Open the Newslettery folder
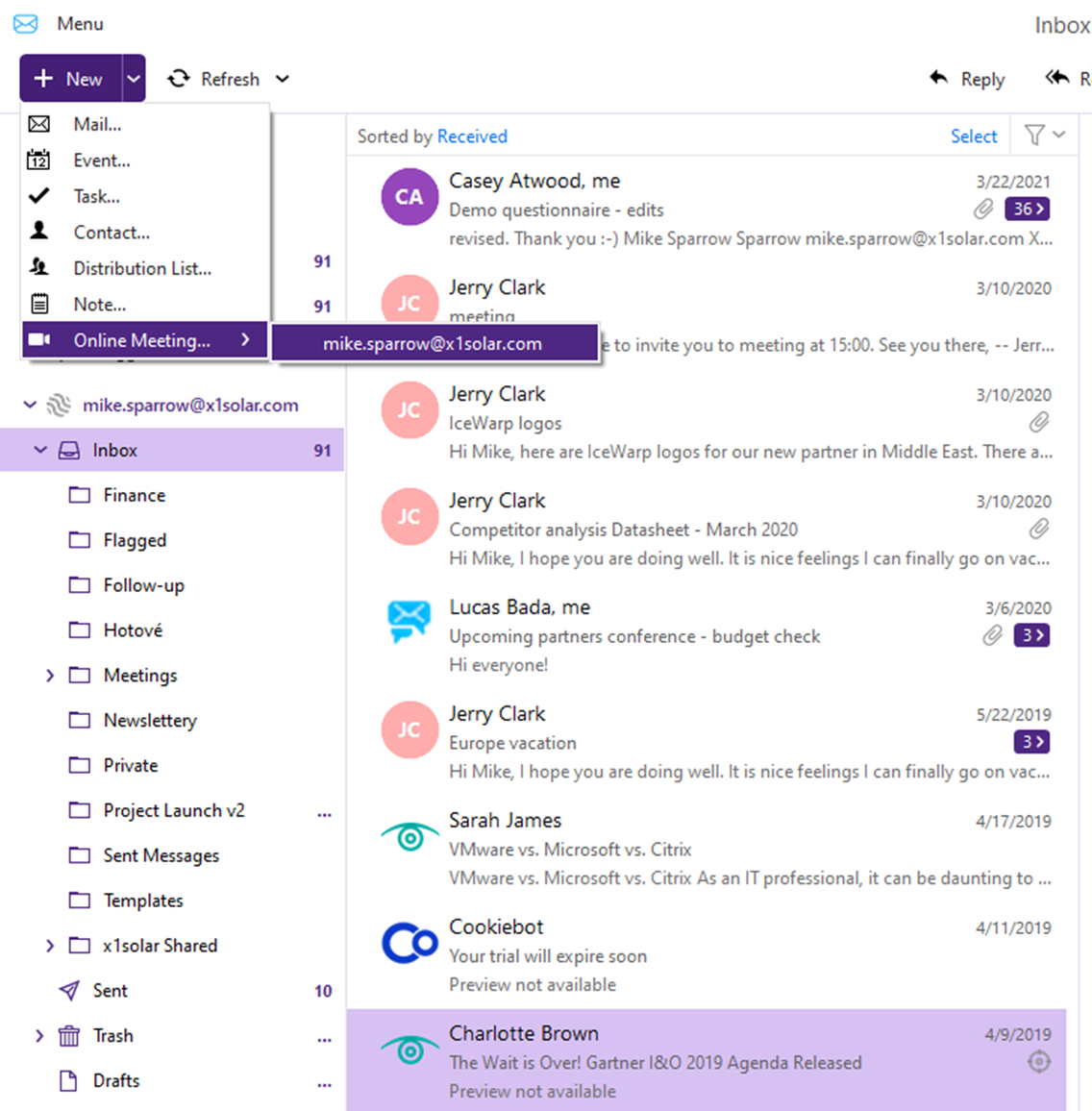The height and width of the screenshot is (1111, 1092). pos(150,721)
